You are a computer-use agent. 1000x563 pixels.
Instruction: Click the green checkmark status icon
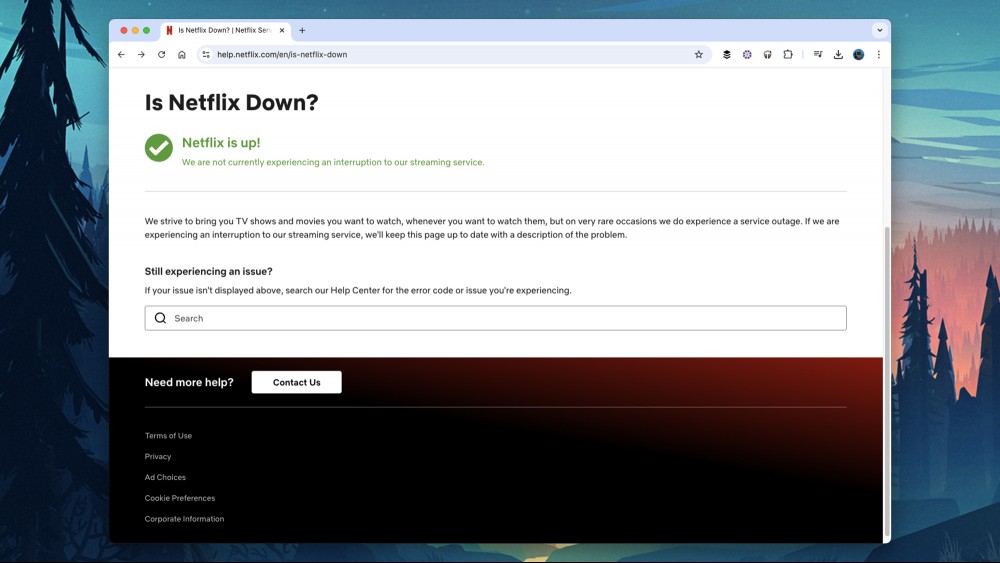(x=159, y=148)
